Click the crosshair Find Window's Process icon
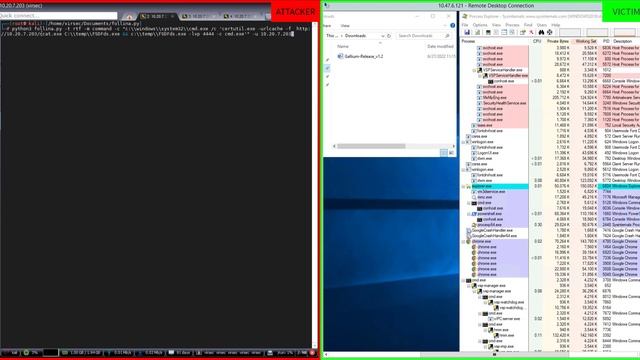This screenshot has height=360, width=640. pos(550,32)
